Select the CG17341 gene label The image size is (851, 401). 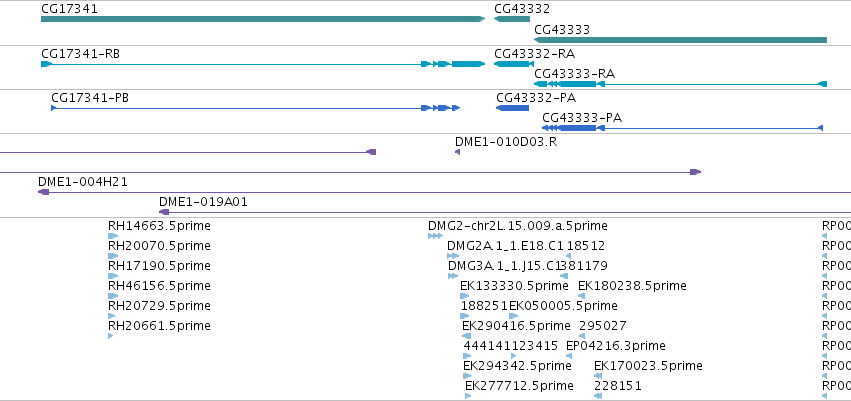coord(69,9)
